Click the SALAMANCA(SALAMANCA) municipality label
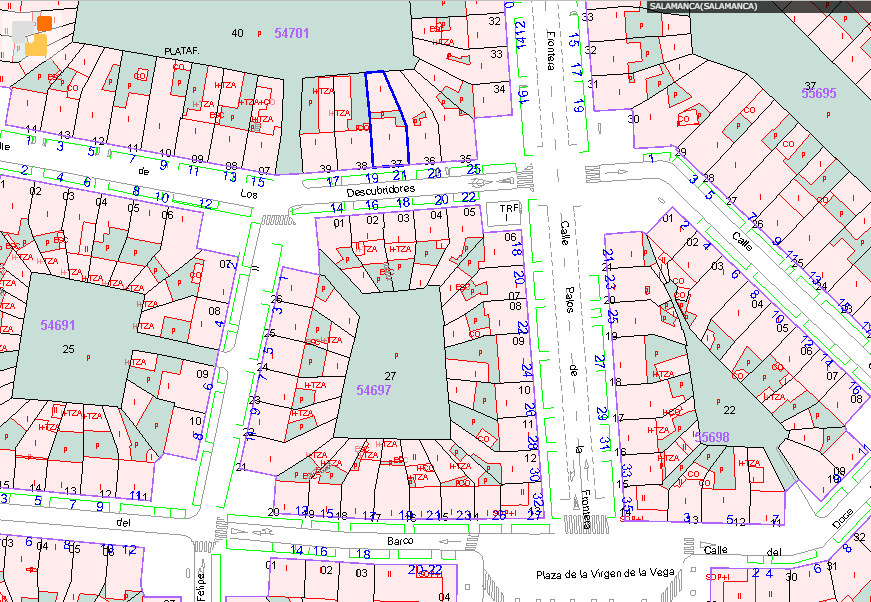The image size is (871, 602). tap(703, 7)
